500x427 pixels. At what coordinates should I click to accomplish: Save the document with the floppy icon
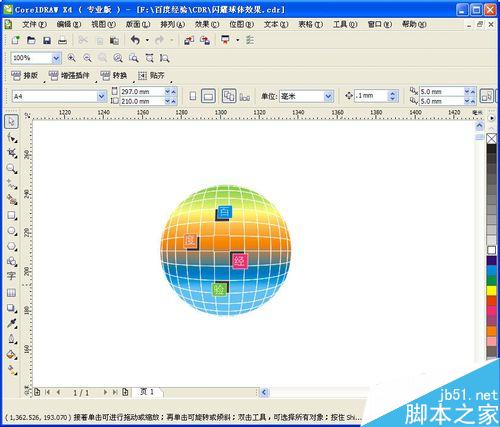pyautogui.click(x=47, y=40)
